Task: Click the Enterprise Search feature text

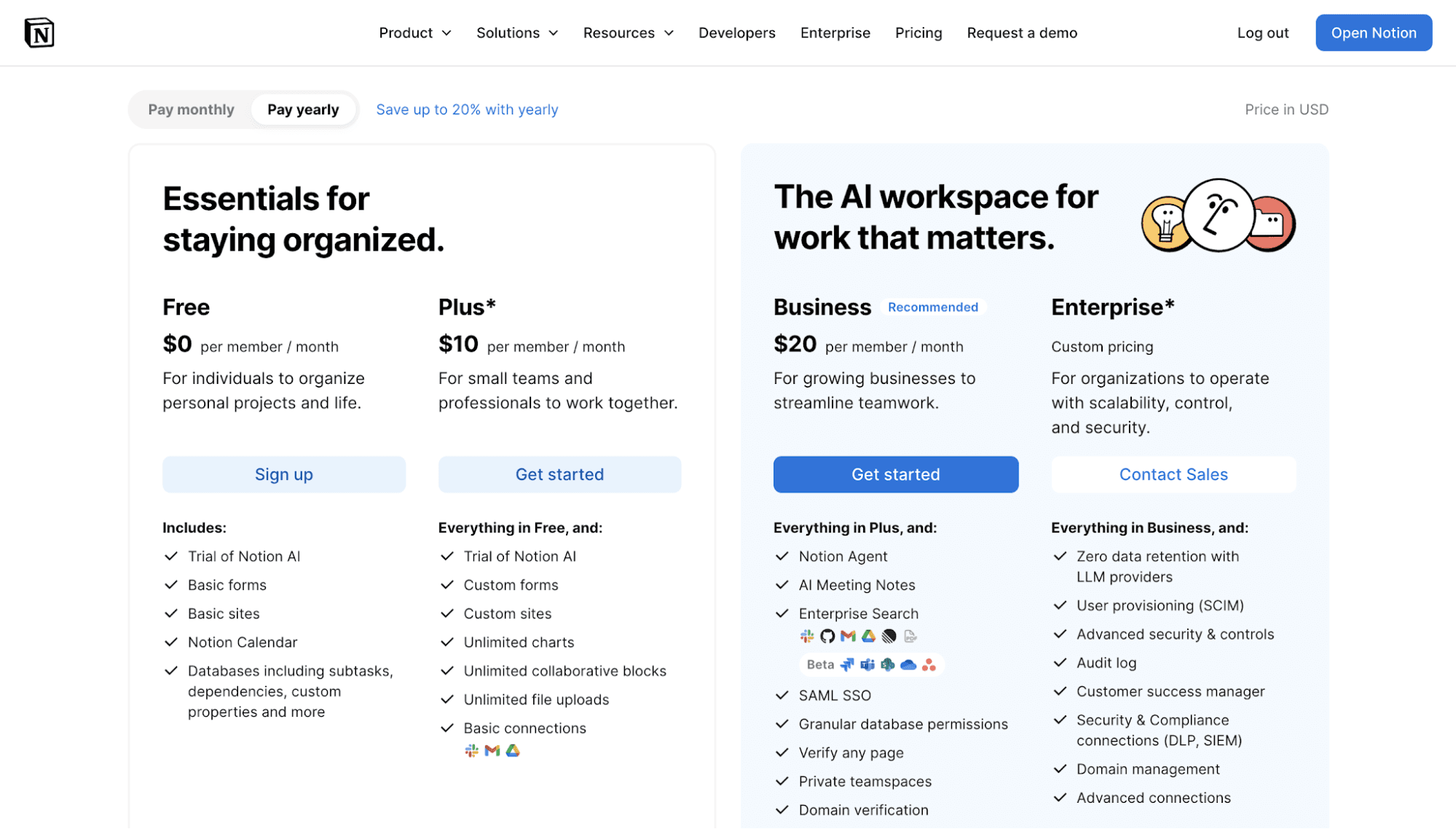Action: (859, 614)
